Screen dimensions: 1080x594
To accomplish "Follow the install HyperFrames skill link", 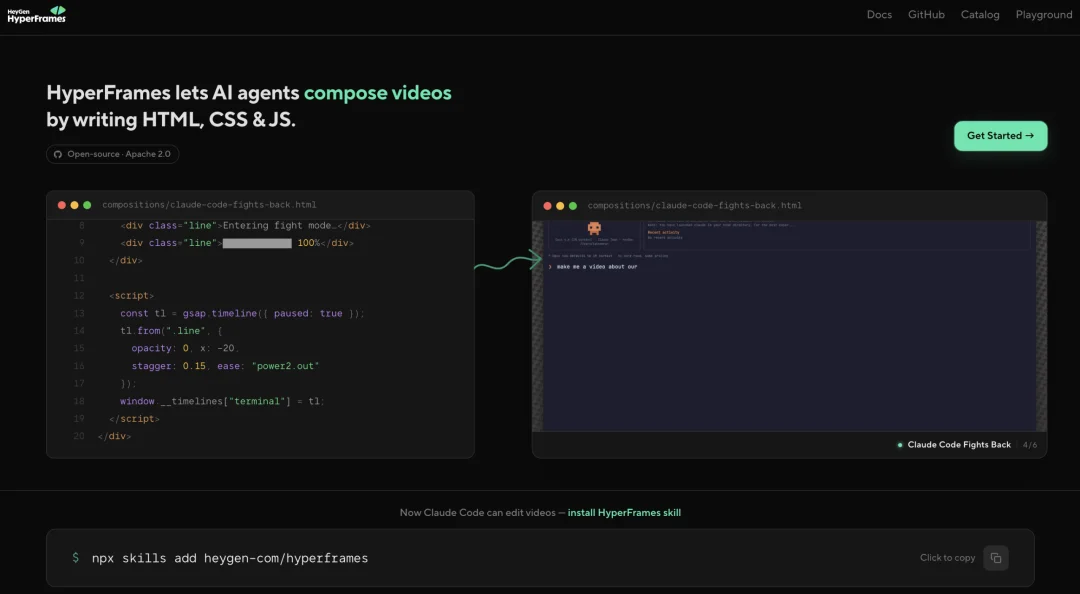I will pyautogui.click(x=624, y=513).
